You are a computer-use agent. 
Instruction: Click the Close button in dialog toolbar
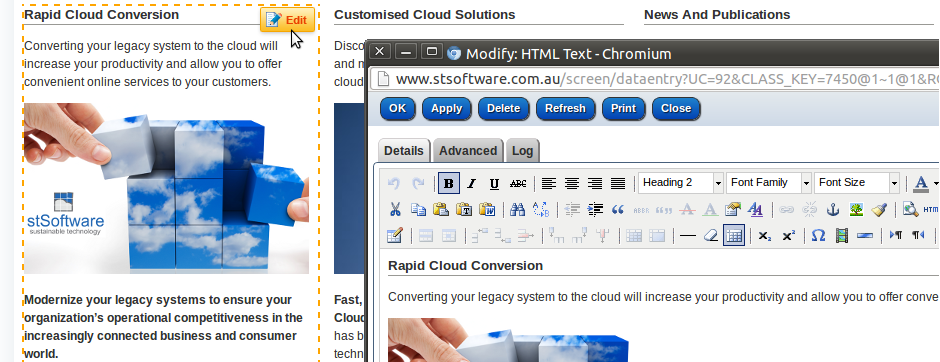(x=676, y=108)
